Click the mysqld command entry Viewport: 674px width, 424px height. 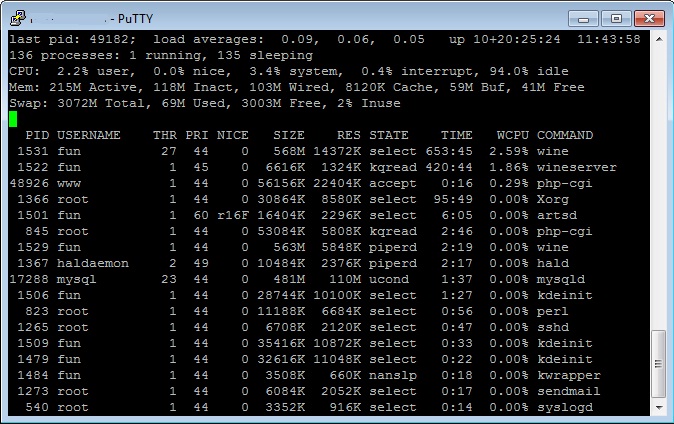click(560, 279)
